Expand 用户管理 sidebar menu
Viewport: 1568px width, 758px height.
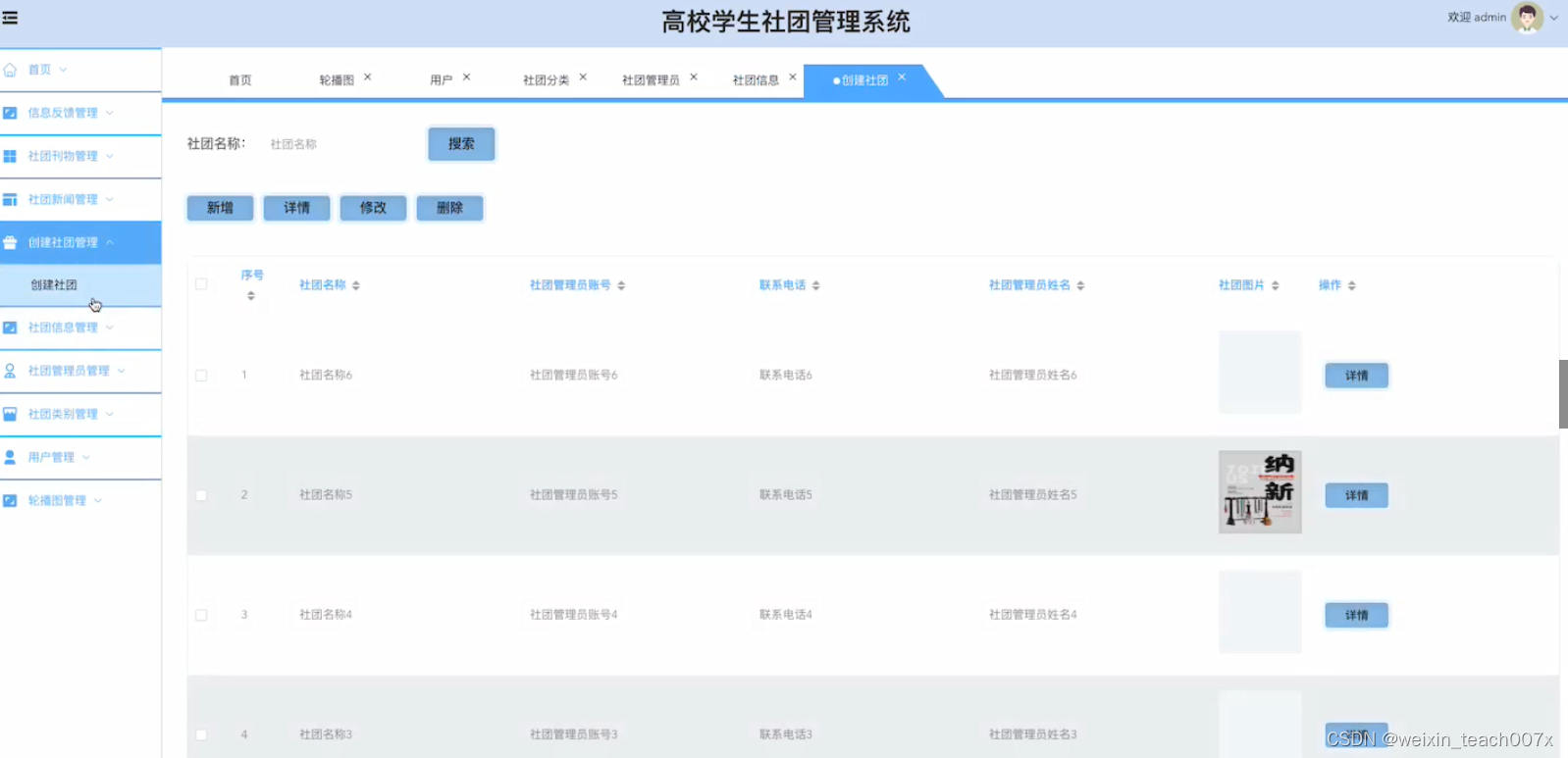pyautogui.click(x=86, y=457)
